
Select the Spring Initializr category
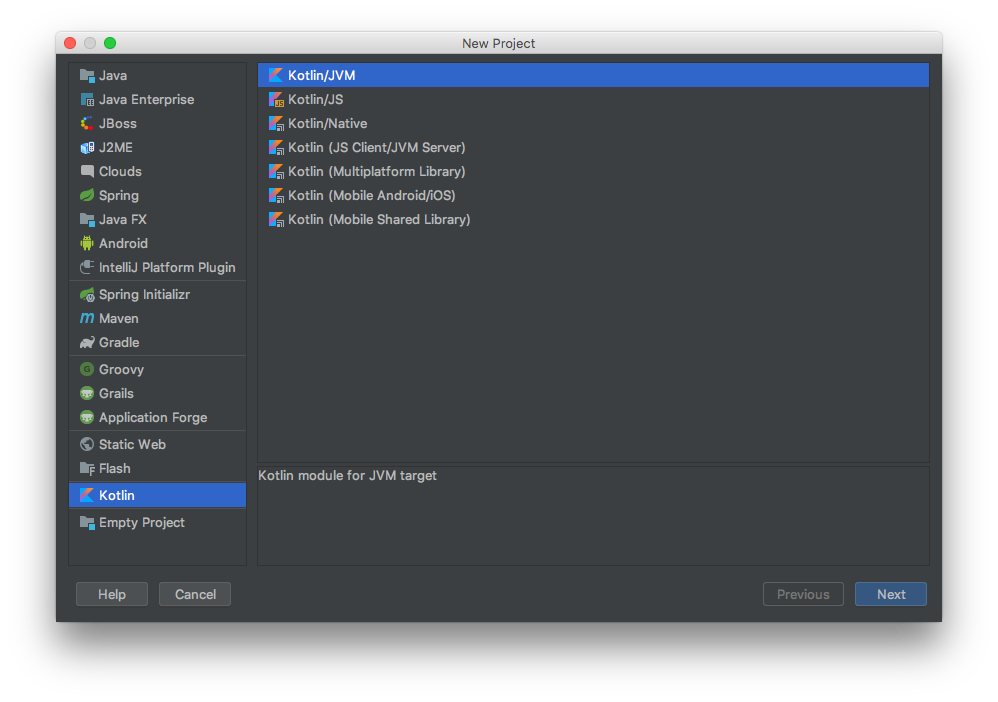[x=157, y=295]
